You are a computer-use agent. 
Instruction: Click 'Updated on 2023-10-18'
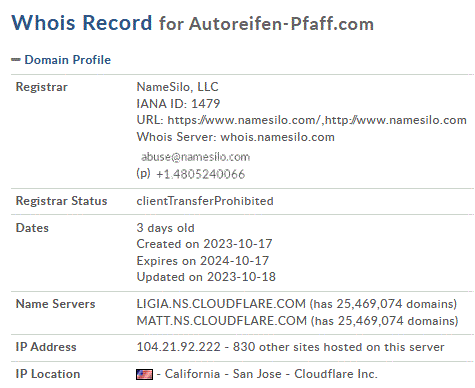[x=206, y=277]
